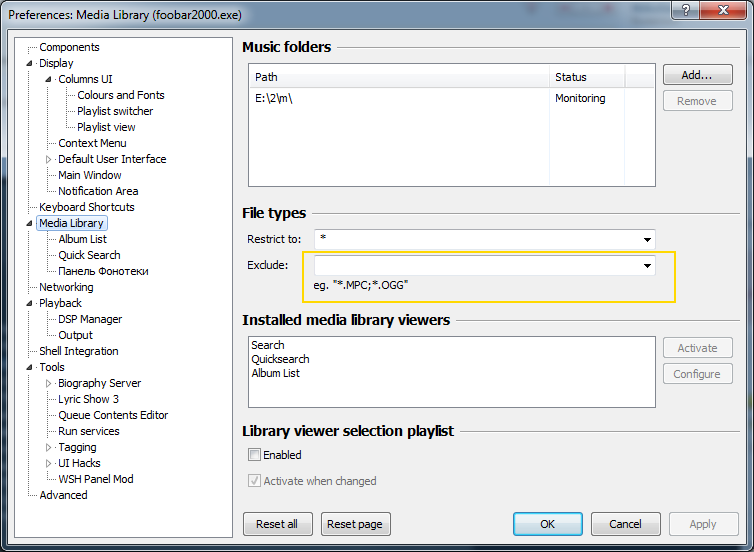The image size is (754, 552).
Task: Collapse the Playback tree node
Action: click(30, 303)
